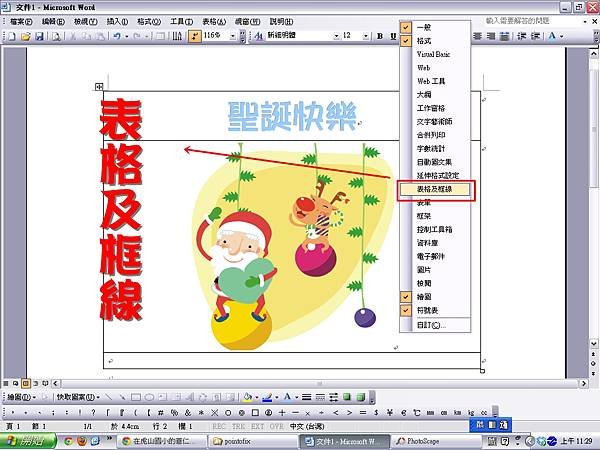Screen dimensions: 600x450
Task: Expand the Line Color dropdown arrow
Action: [277, 398]
